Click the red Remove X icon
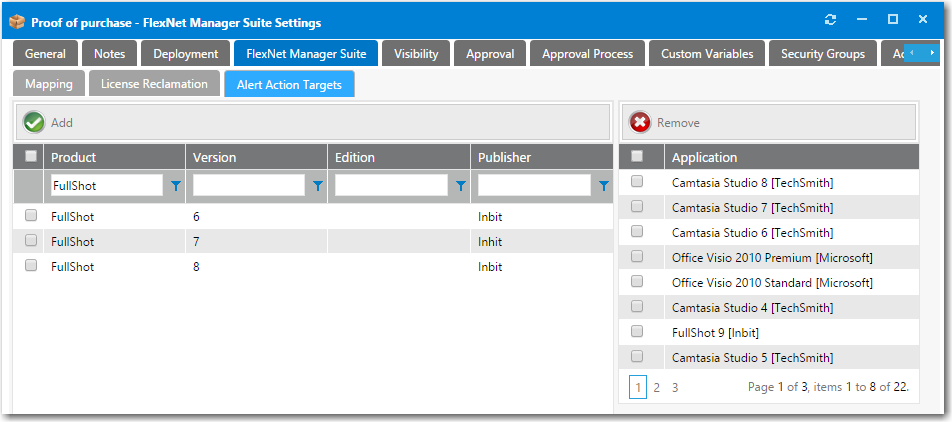The width and height of the screenshot is (952, 422). pyautogui.click(x=640, y=122)
